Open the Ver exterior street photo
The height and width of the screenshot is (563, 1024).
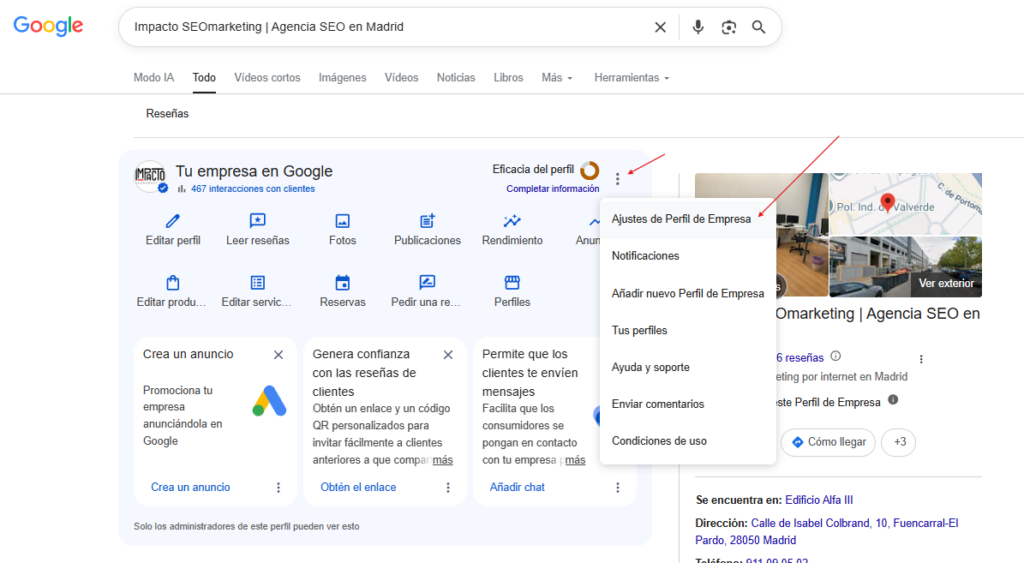905,266
